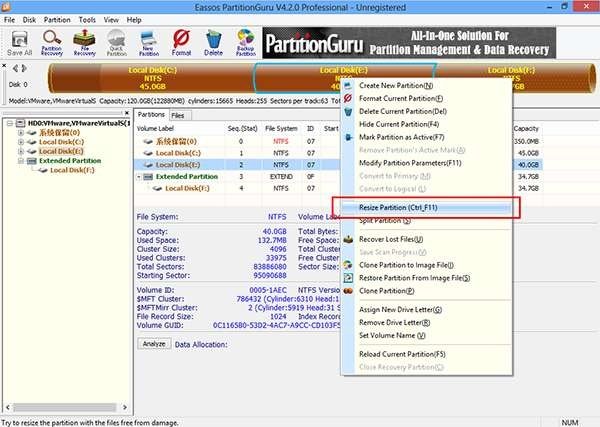Click the tree panel scroll right arrow
Screen dimensions: 600x427
click(x=125, y=407)
